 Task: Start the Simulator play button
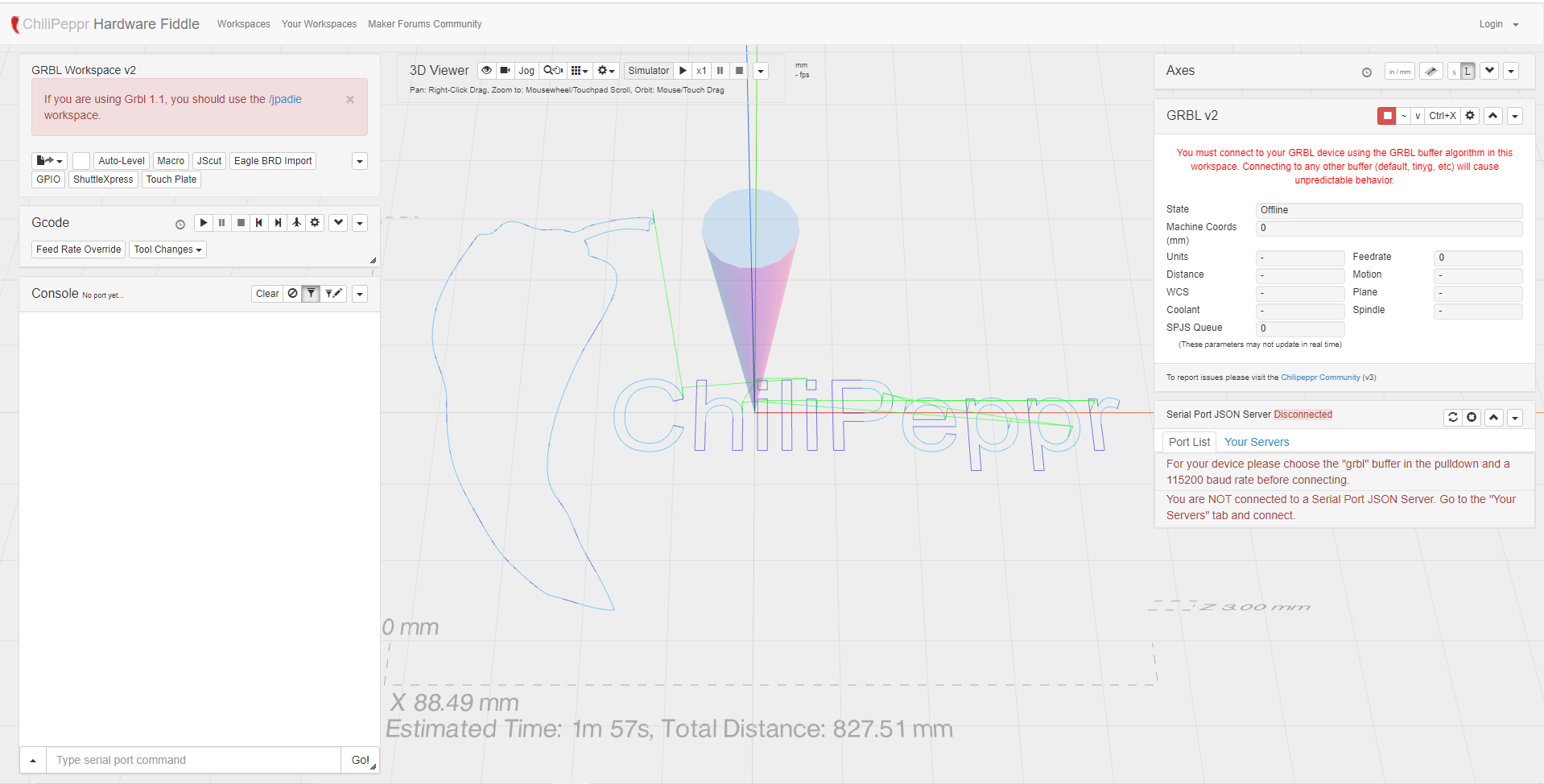tap(683, 71)
